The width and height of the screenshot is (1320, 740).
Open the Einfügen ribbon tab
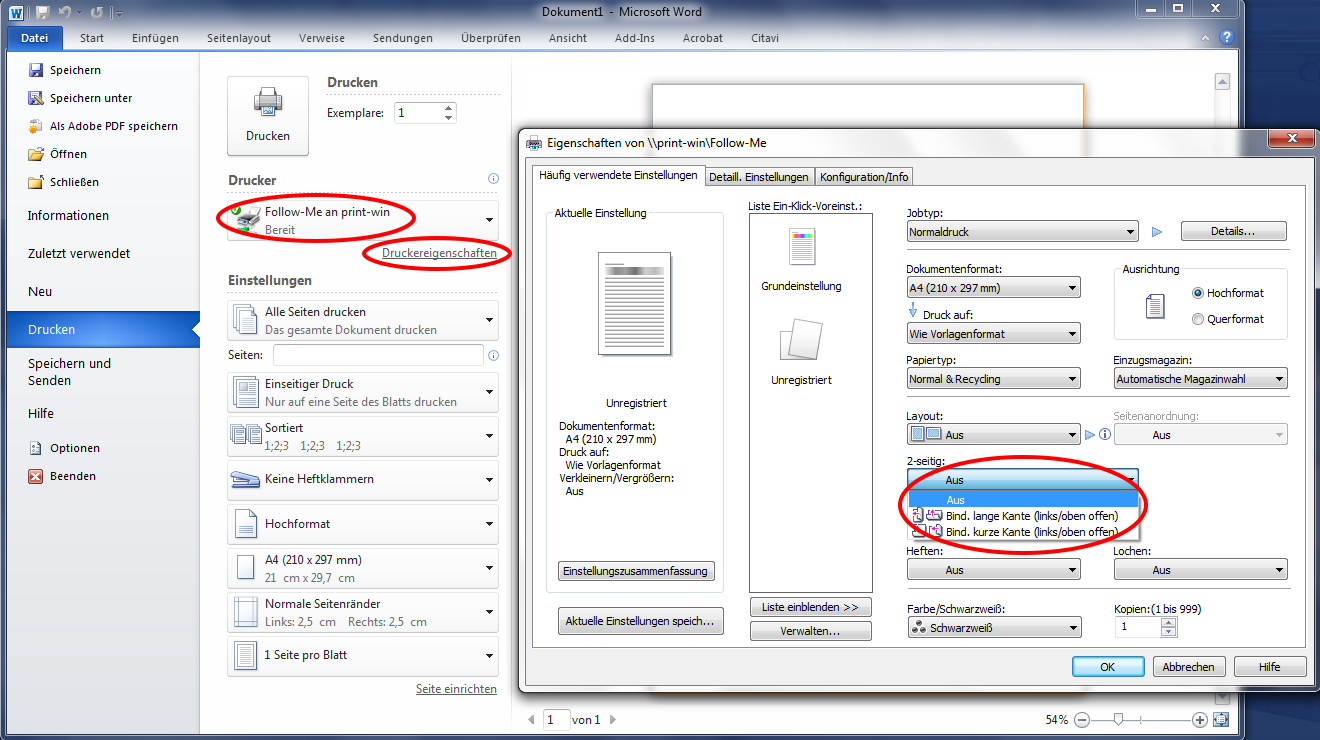tap(155, 38)
